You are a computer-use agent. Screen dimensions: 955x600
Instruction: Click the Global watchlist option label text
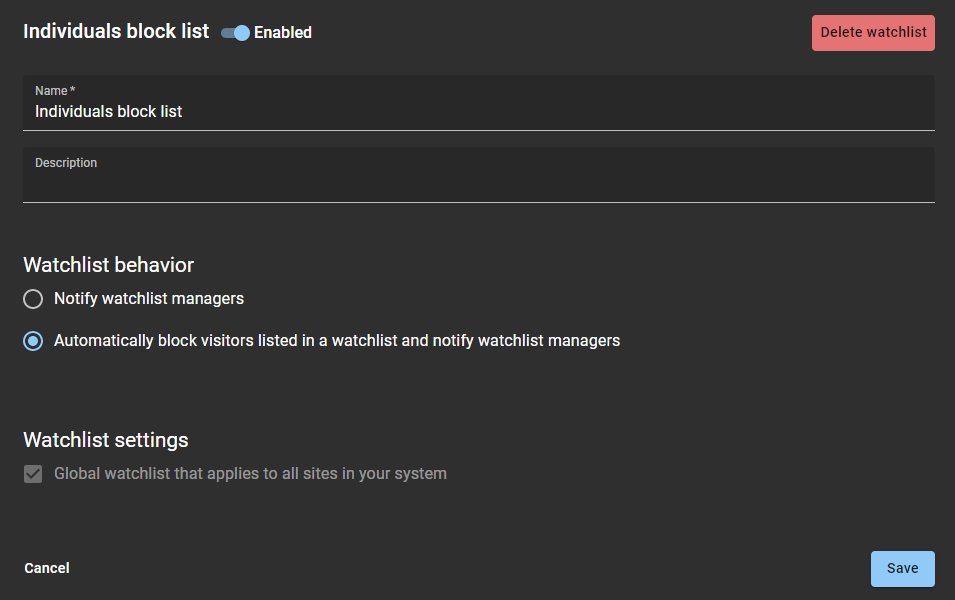(250, 474)
